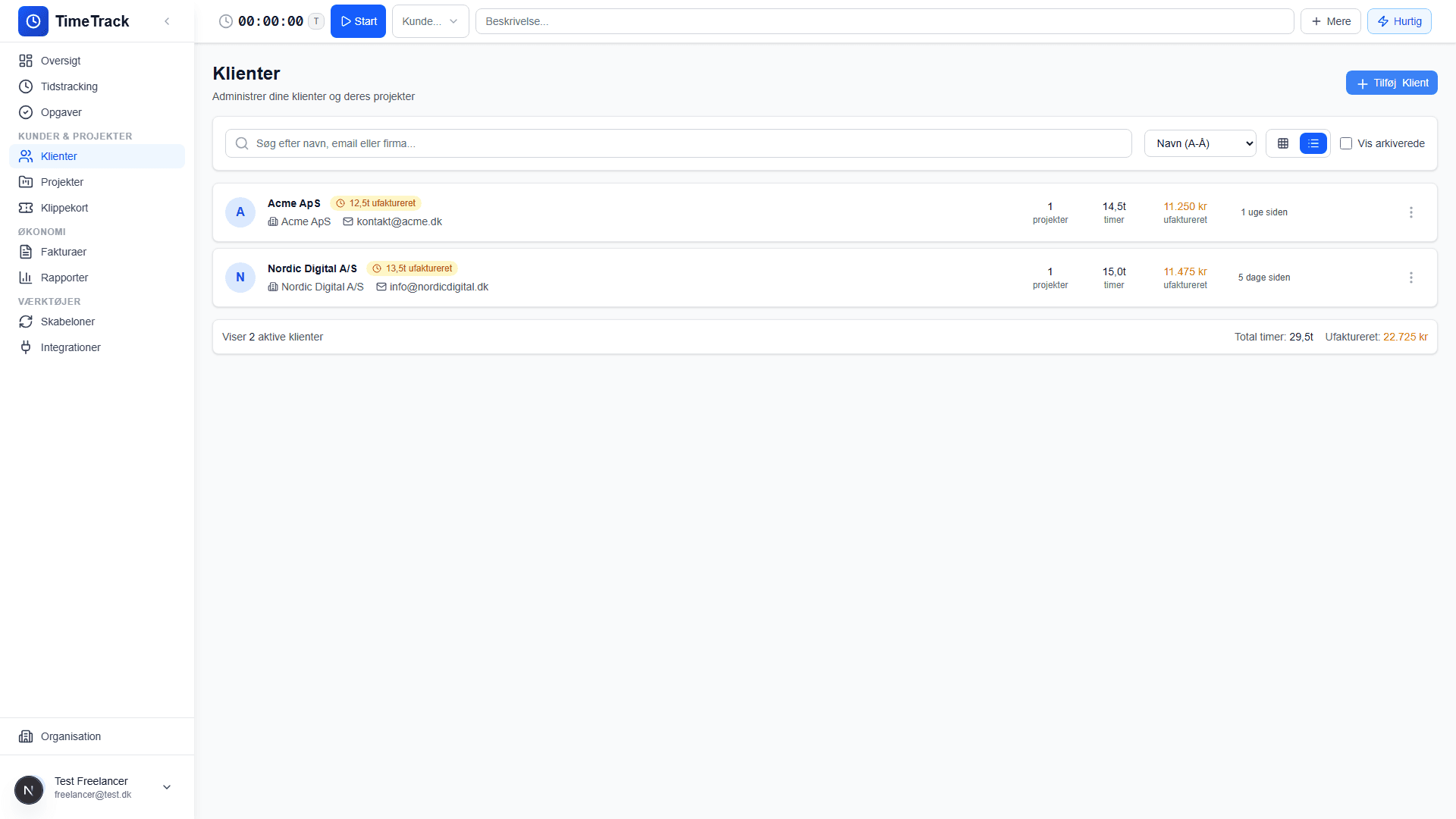
Task: Navigate to Fakturaer
Action: coord(97,252)
